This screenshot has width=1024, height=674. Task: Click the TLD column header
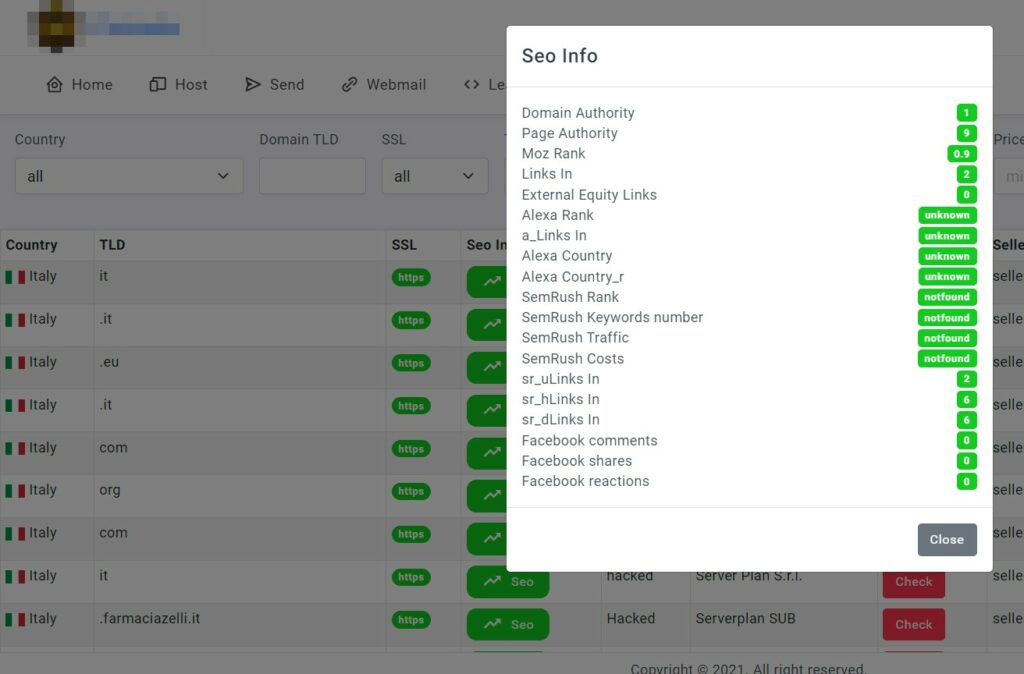(112, 245)
